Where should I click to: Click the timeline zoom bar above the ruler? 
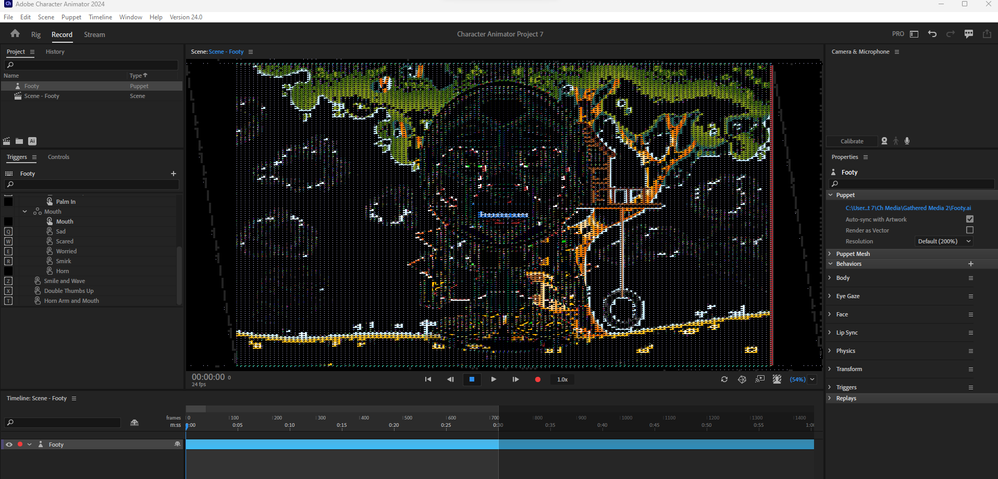coord(195,409)
